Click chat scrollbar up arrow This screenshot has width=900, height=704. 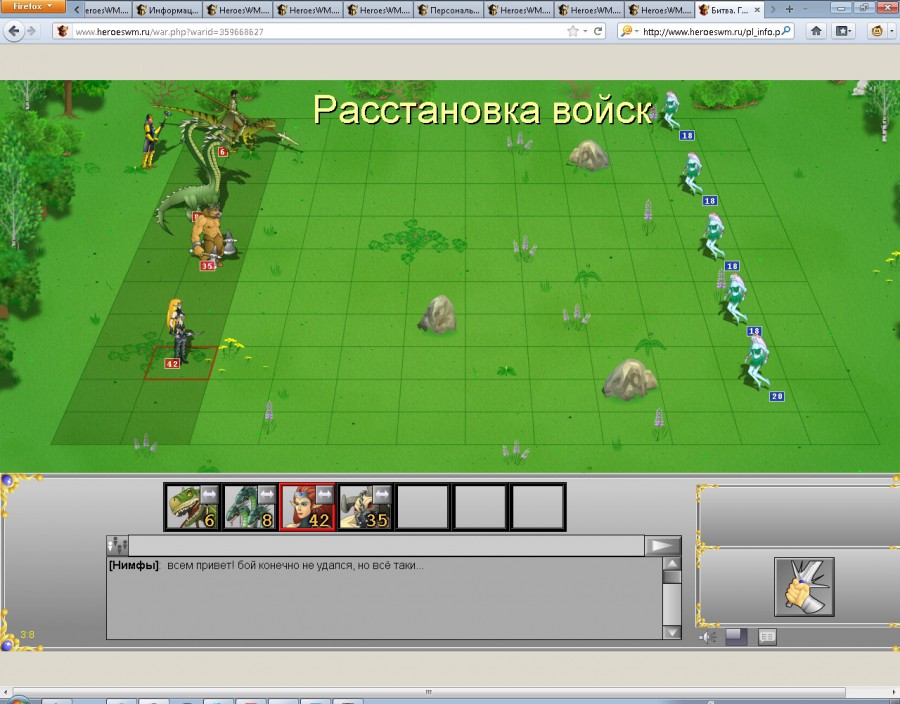tap(672, 563)
